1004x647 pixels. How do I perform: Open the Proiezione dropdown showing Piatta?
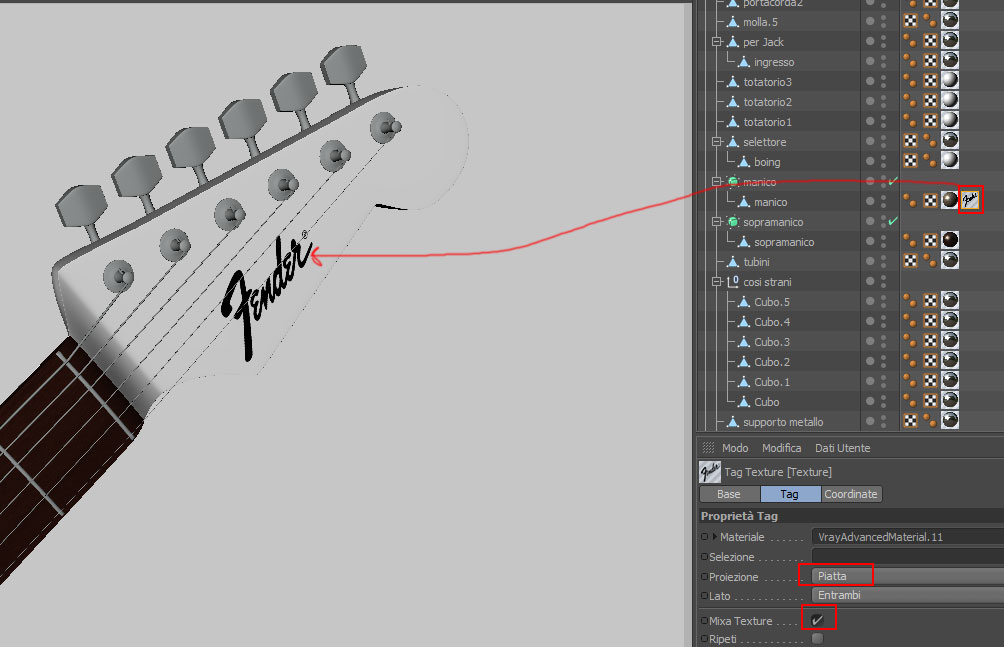(x=907, y=576)
